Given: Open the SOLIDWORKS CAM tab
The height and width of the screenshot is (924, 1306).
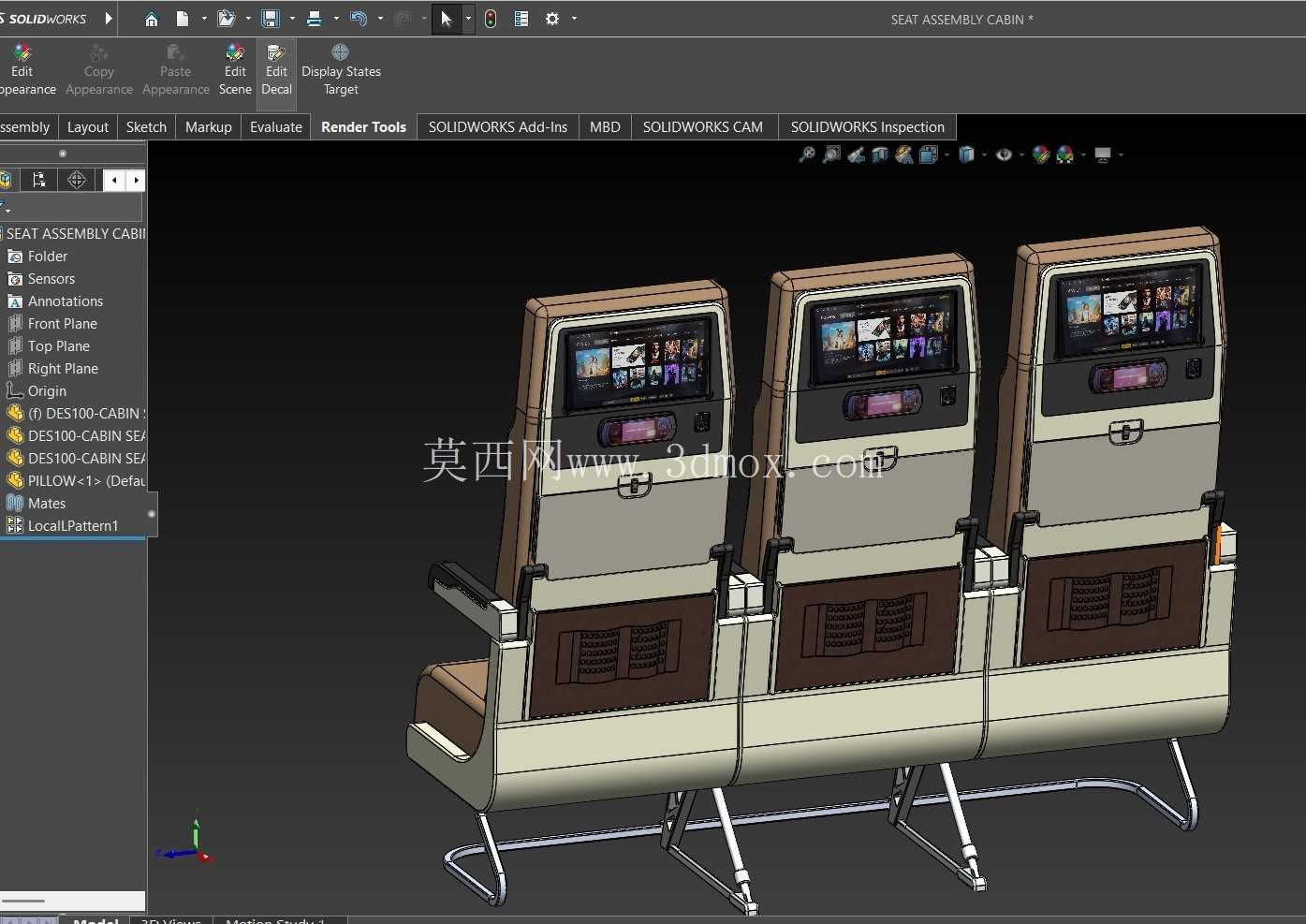Looking at the screenshot, I should point(703,127).
